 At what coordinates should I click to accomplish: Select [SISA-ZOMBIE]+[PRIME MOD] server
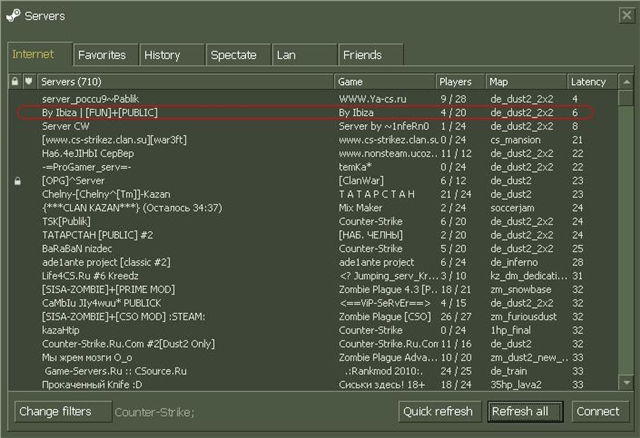coord(312,290)
